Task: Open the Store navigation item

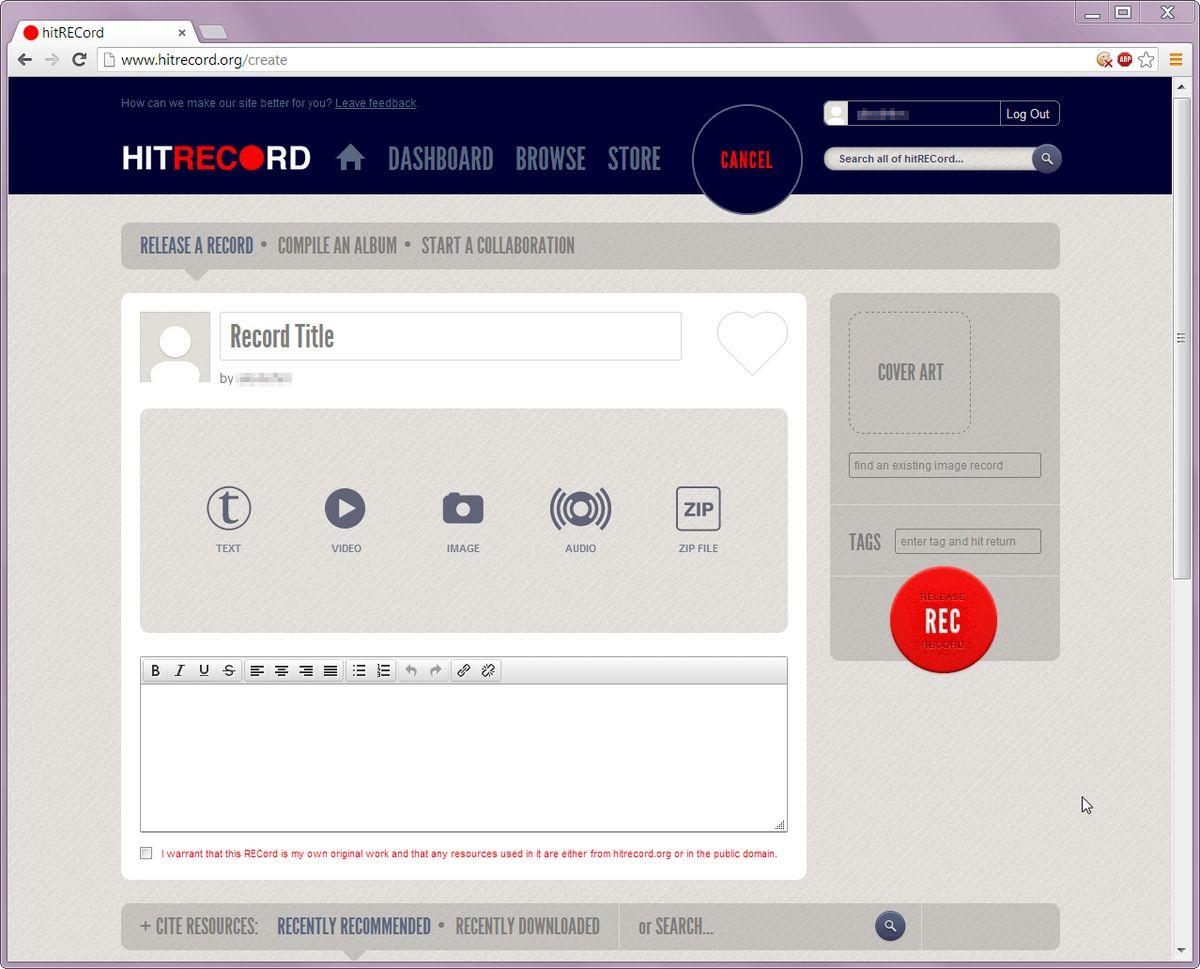Action: point(634,158)
